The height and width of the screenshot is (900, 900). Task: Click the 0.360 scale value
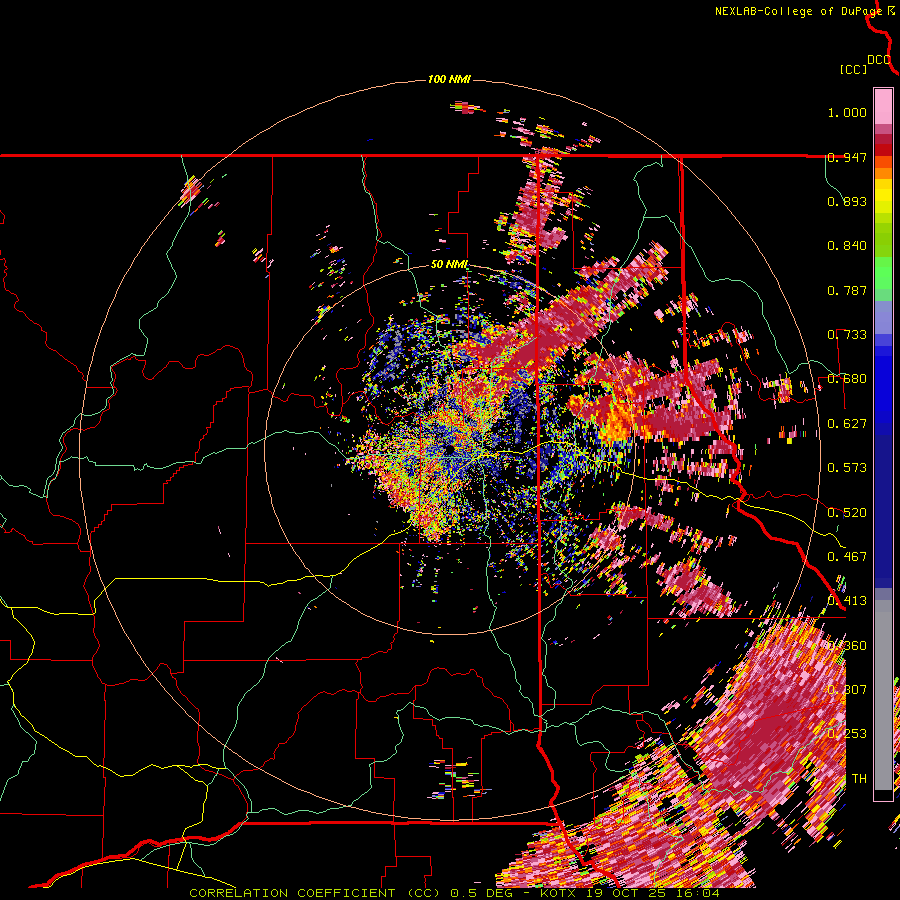click(x=847, y=645)
